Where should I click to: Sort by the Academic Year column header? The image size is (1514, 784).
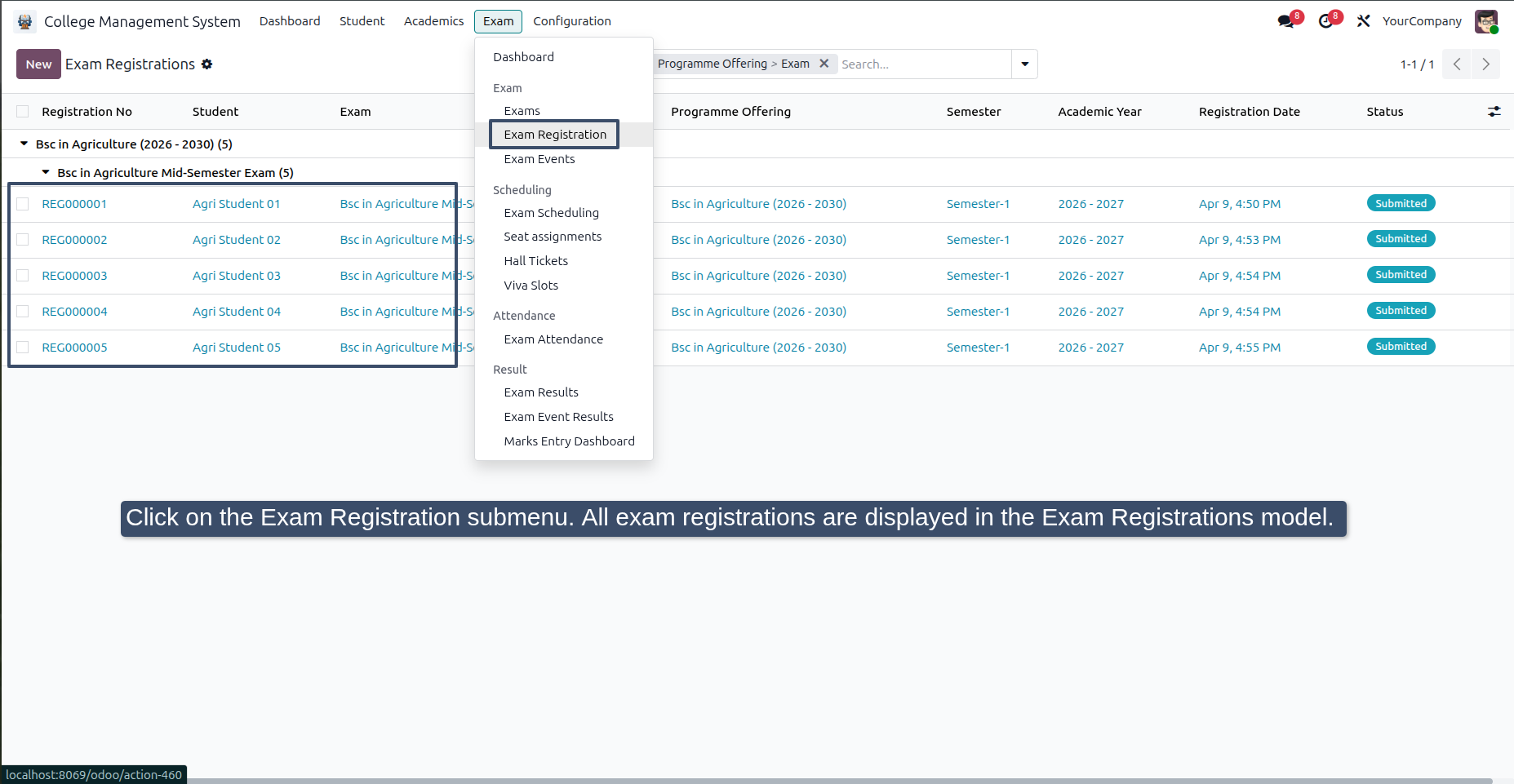(x=1099, y=112)
